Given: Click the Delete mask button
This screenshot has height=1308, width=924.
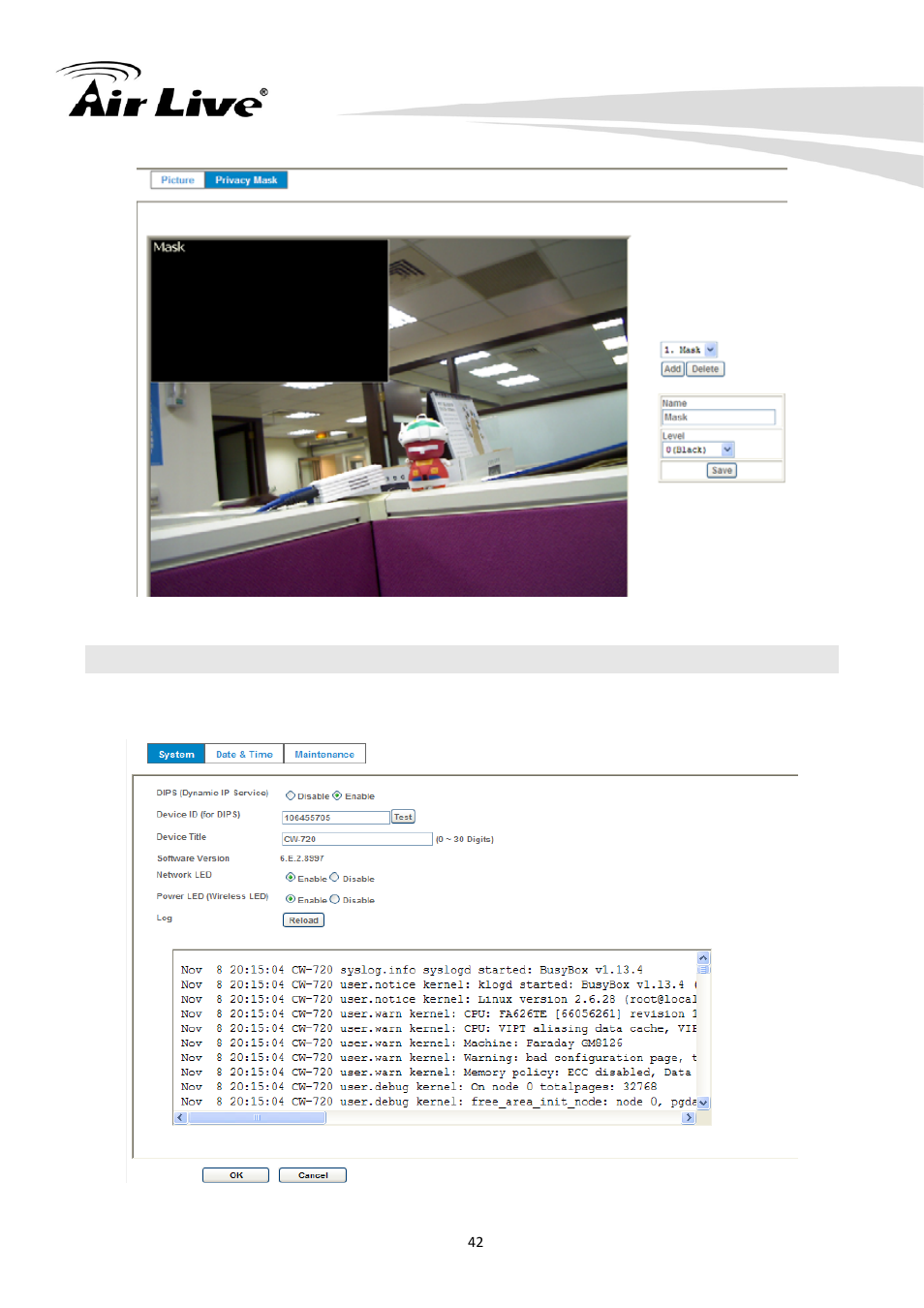Looking at the screenshot, I should pos(705,369).
